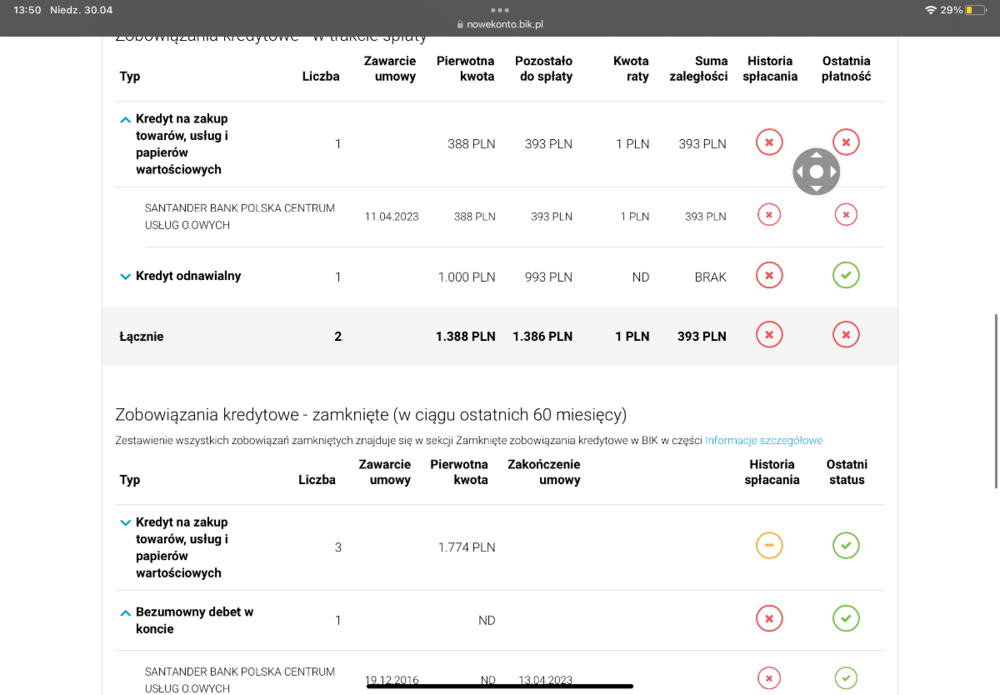Collapse the Bezumowny debet w koncie row
Screen dimensions: 1000x695
tap(126, 613)
